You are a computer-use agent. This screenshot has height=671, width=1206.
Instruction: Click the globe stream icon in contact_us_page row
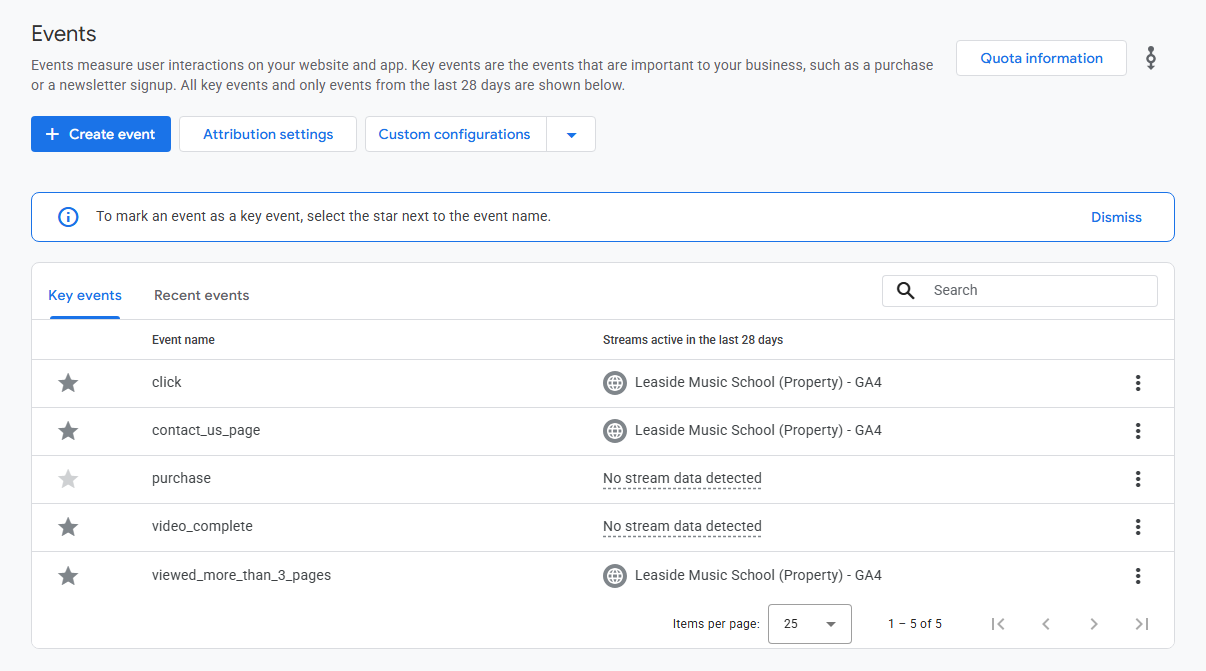pos(615,431)
